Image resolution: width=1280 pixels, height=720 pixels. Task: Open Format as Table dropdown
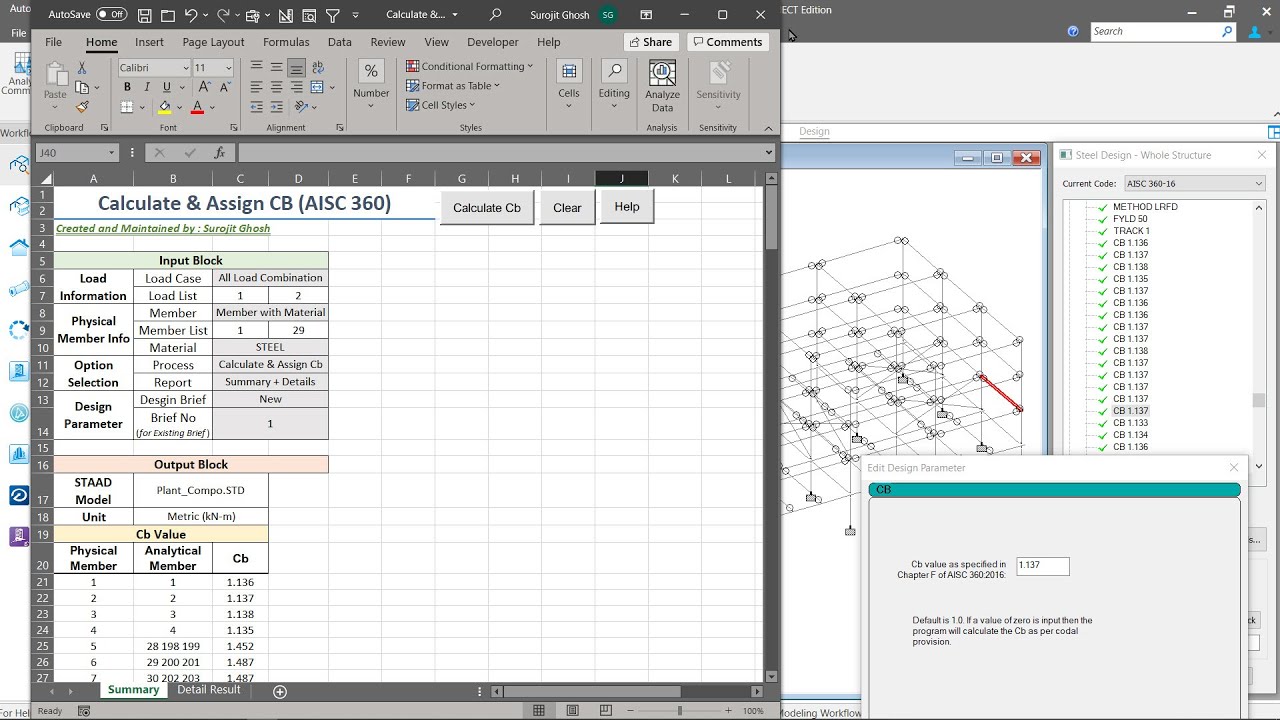(x=453, y=86)
